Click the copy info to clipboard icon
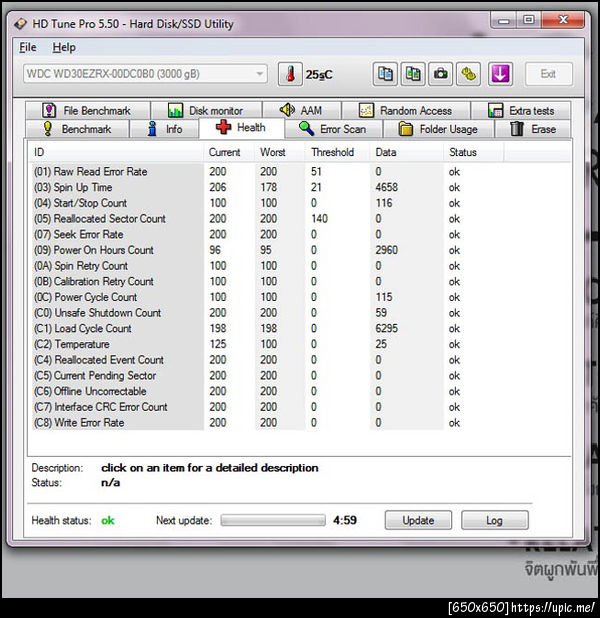The width and height of the screenshot is (600, 618). click(385, 74)
